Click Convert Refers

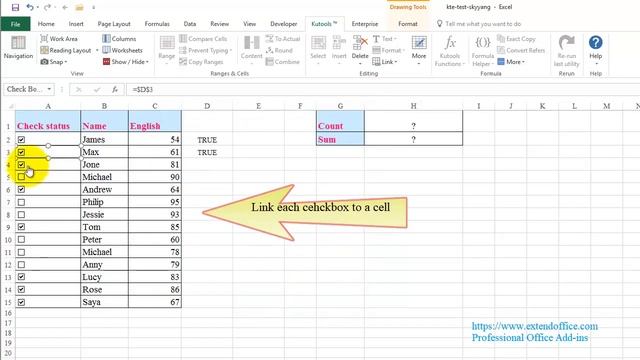(521, 50)
